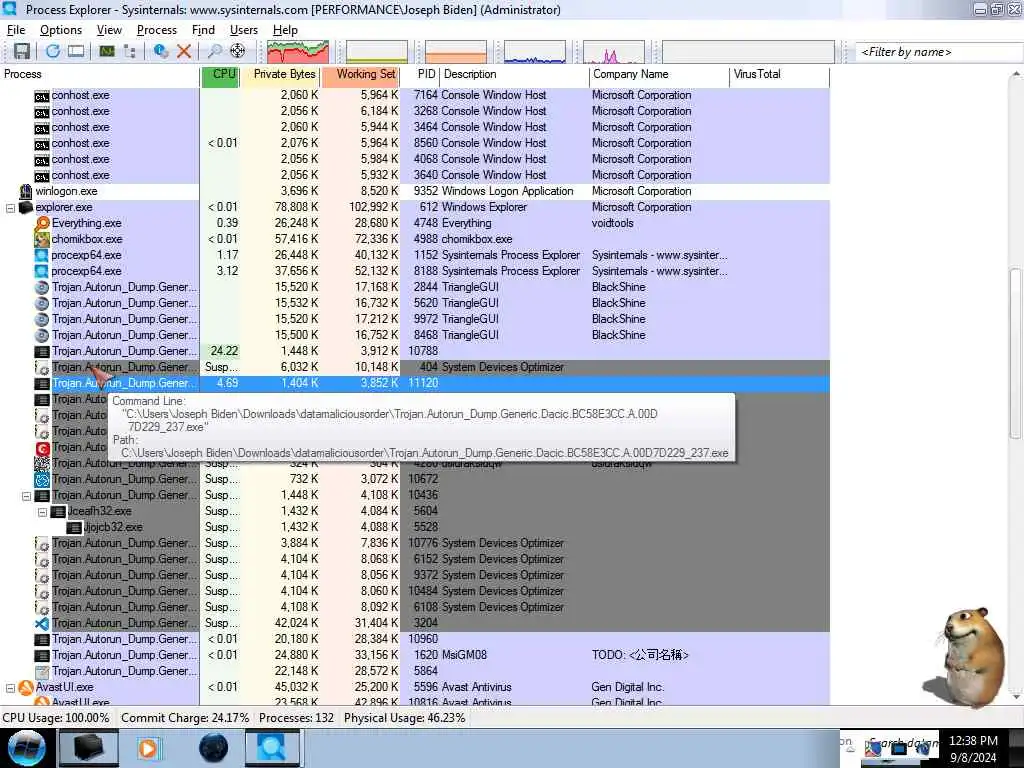This screenshot has height=768, width=1024.
Task: Sort by the CPU column header
Action: 220,74
